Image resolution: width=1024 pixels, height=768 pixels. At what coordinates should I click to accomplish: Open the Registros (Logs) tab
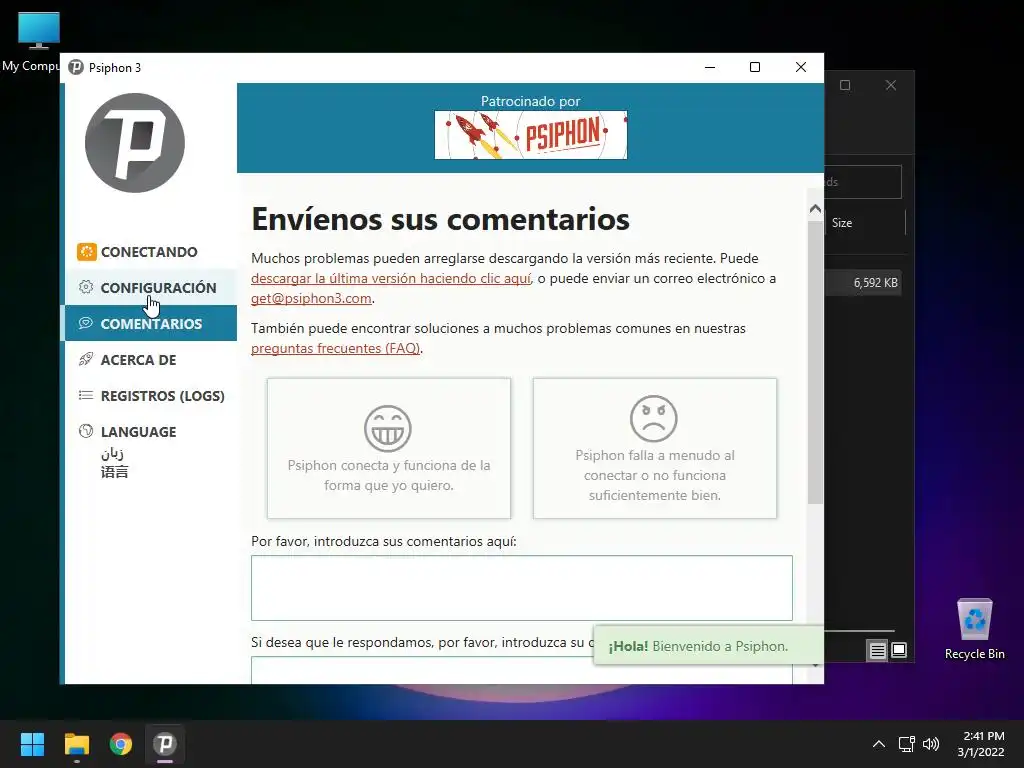point(151,396)
